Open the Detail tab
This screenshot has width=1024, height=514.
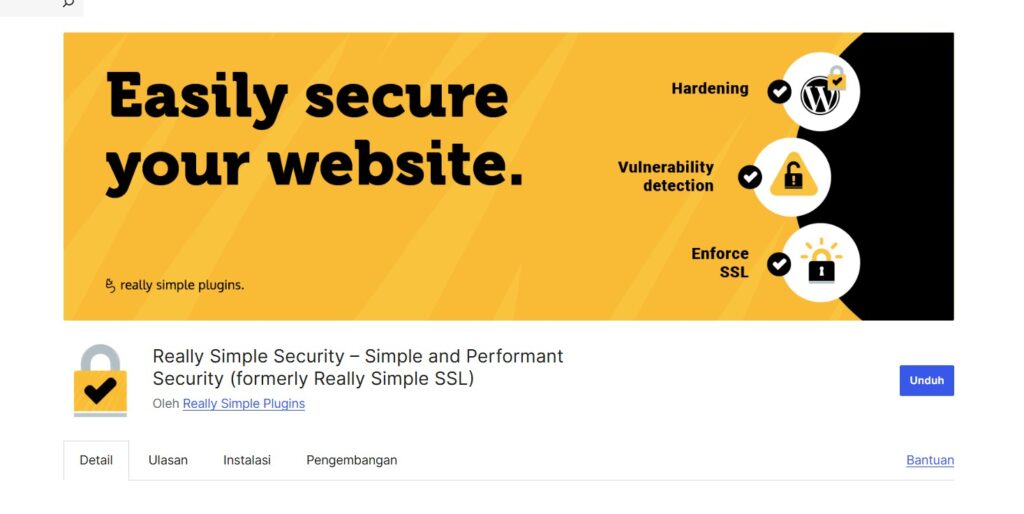point(96,460)
